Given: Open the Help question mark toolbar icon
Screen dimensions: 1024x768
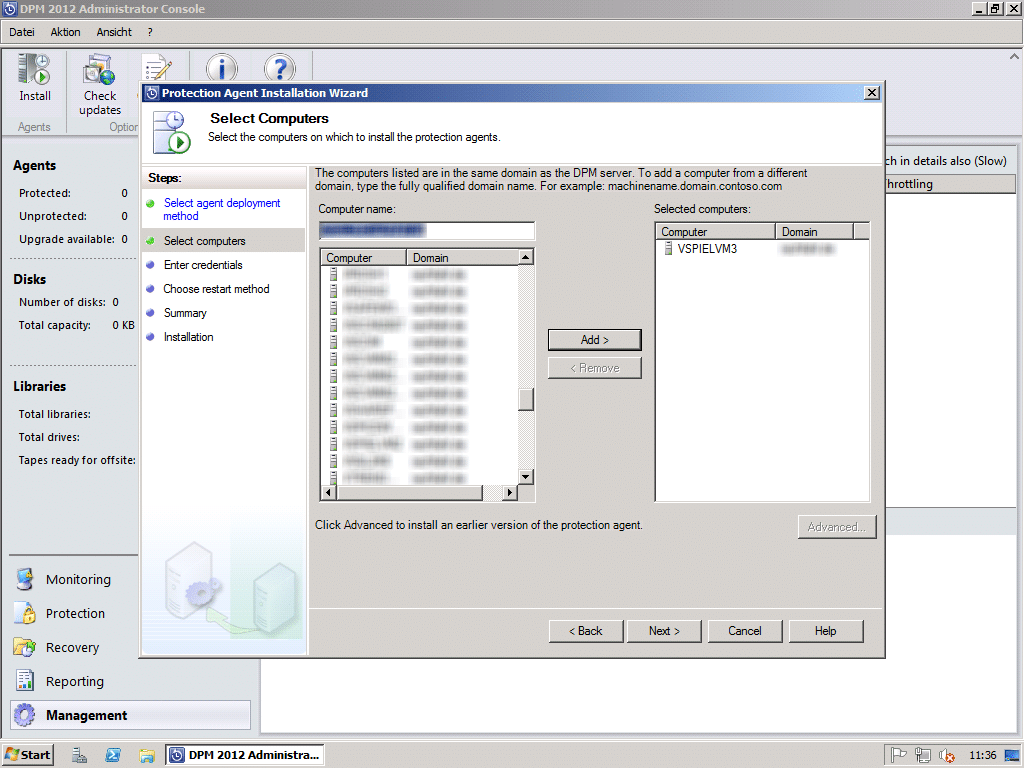Looking at the screenshot, I should click(x=280, y=68).
